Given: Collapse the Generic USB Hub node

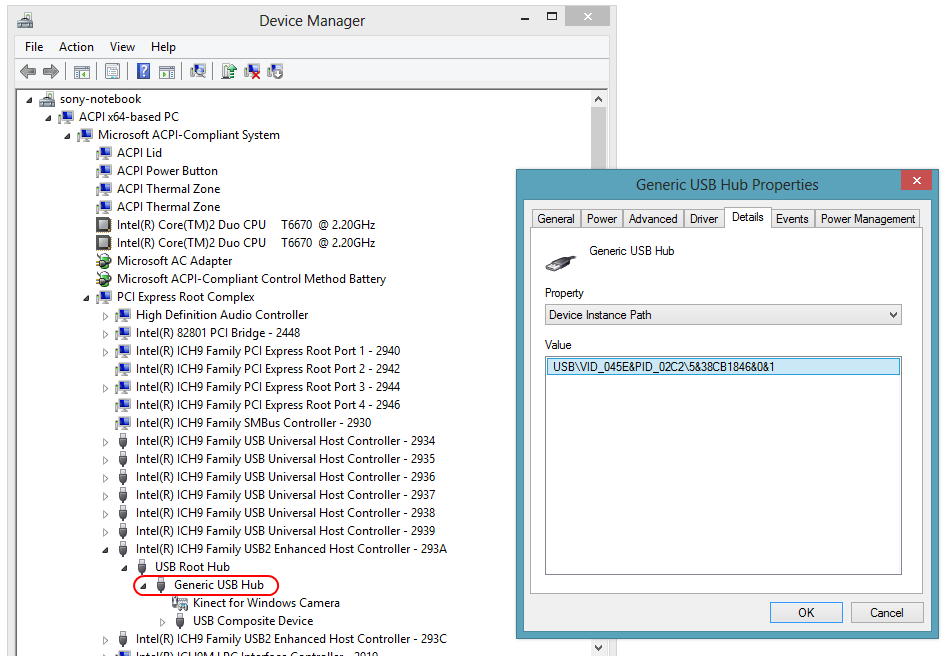Looking at the screenshot, I should pyautogui.click(x=143, y=586).
